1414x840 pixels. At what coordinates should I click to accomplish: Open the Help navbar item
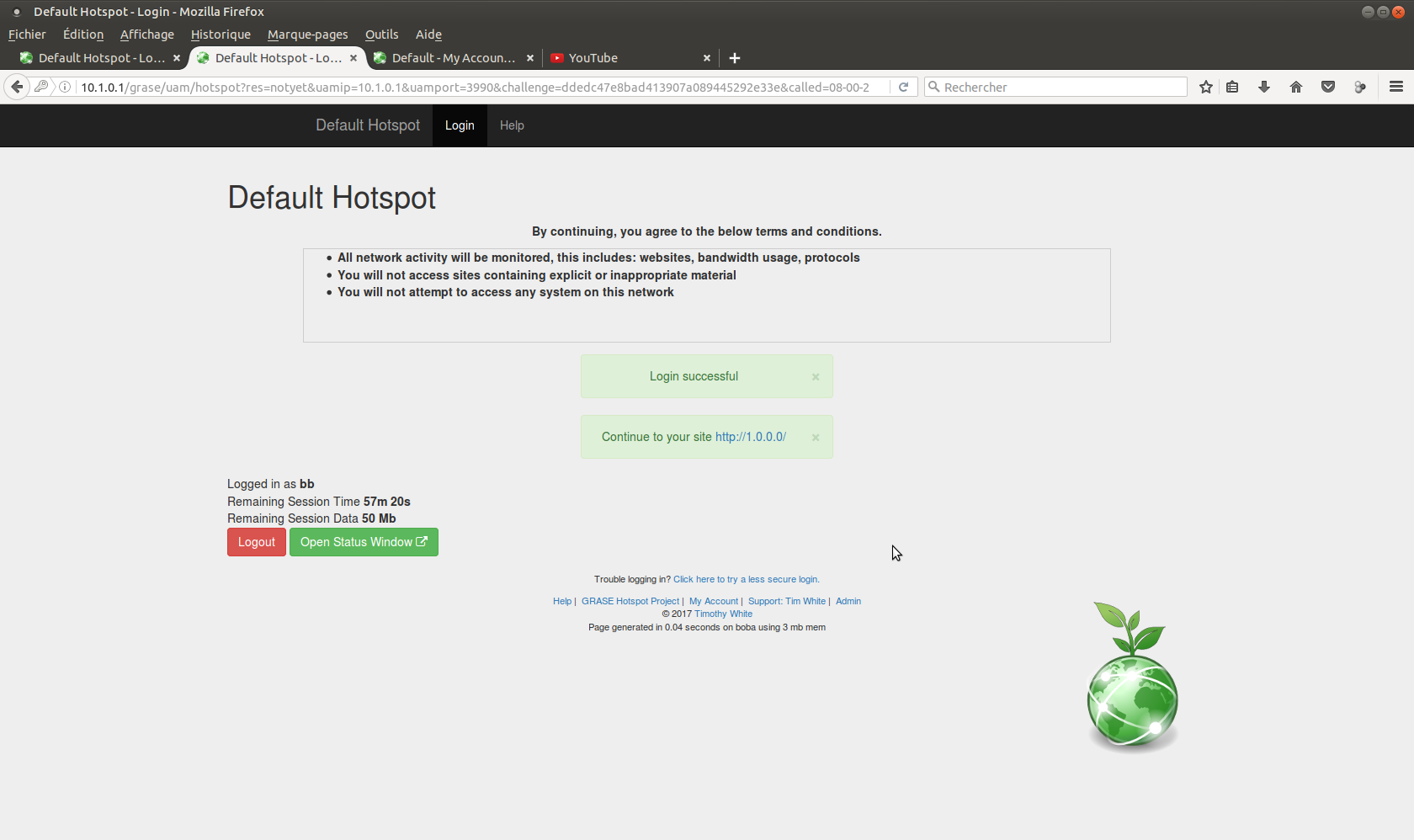[x=512, y=125]
